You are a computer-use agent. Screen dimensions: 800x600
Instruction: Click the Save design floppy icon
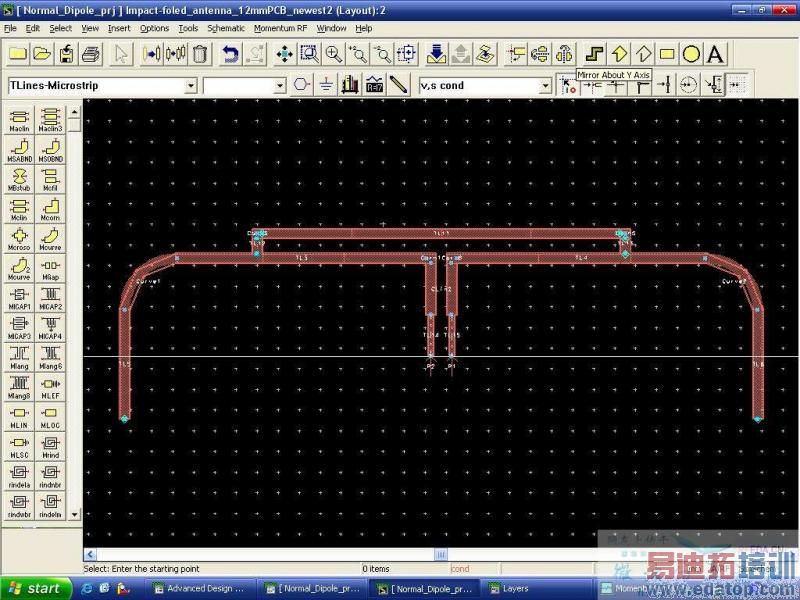tap(66, 54)
